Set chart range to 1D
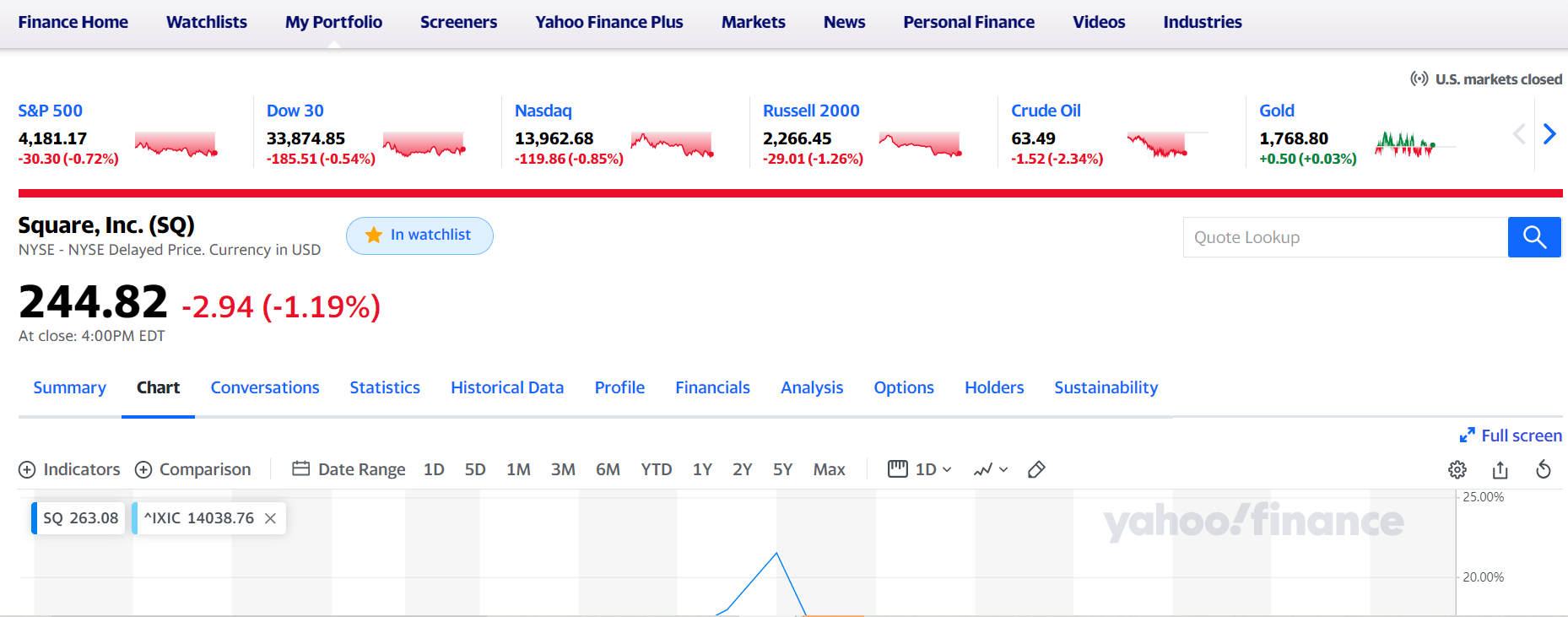This screenshot has height=617, width=1568. (x=434, y=469)
